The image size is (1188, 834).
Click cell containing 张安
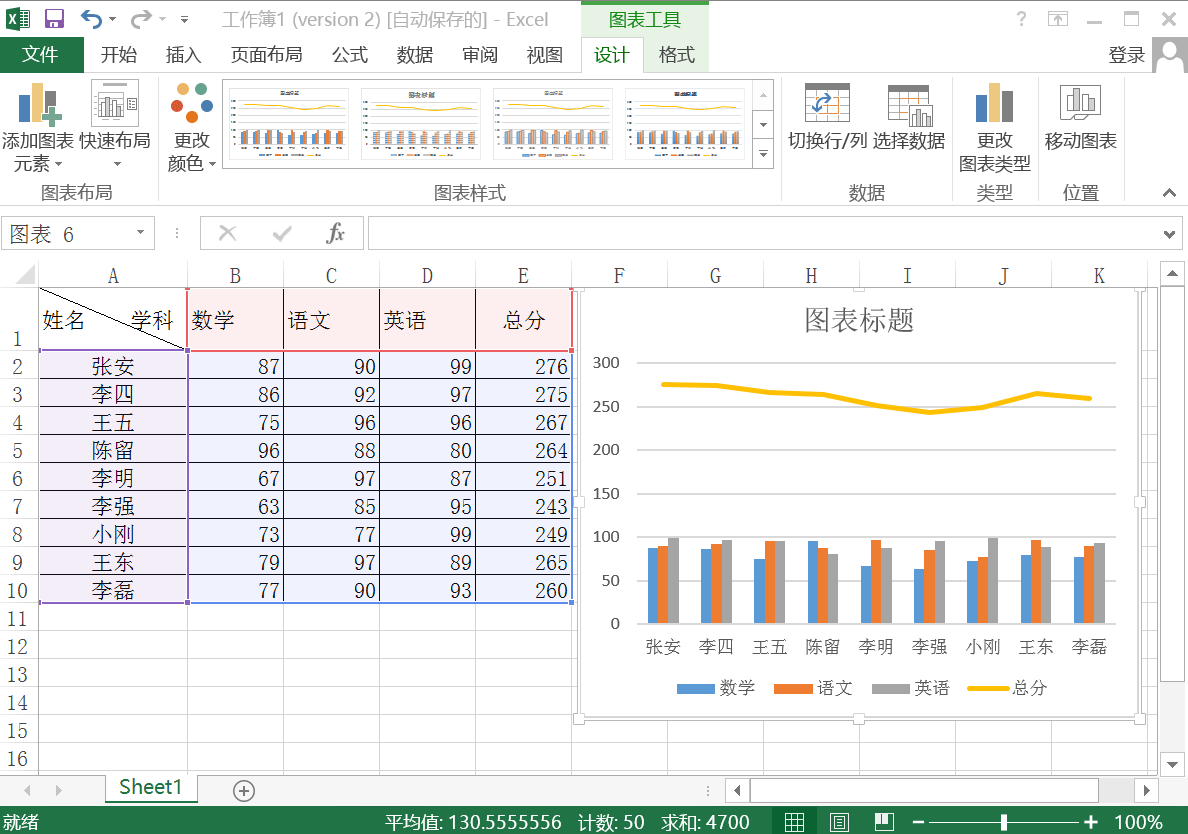pos(113,366)
